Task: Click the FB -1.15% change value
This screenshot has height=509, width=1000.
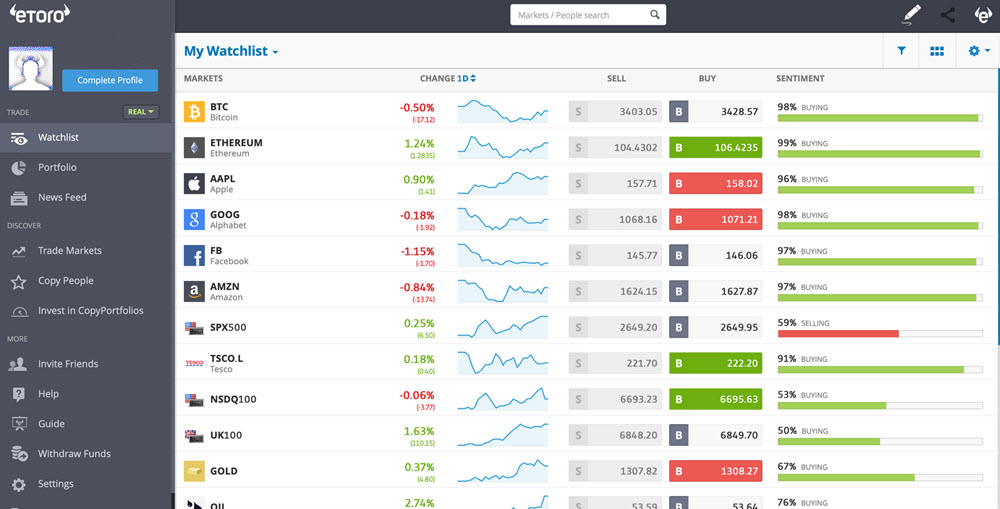Action: tap(417, 251)
